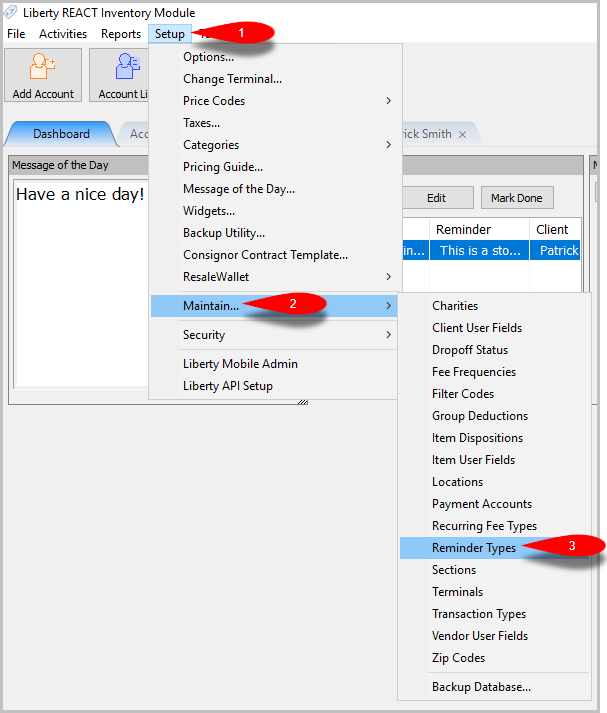This screenshot has width=607, height=713.
Task: Click the Edit reminder button
Action: tap(437, 198)
